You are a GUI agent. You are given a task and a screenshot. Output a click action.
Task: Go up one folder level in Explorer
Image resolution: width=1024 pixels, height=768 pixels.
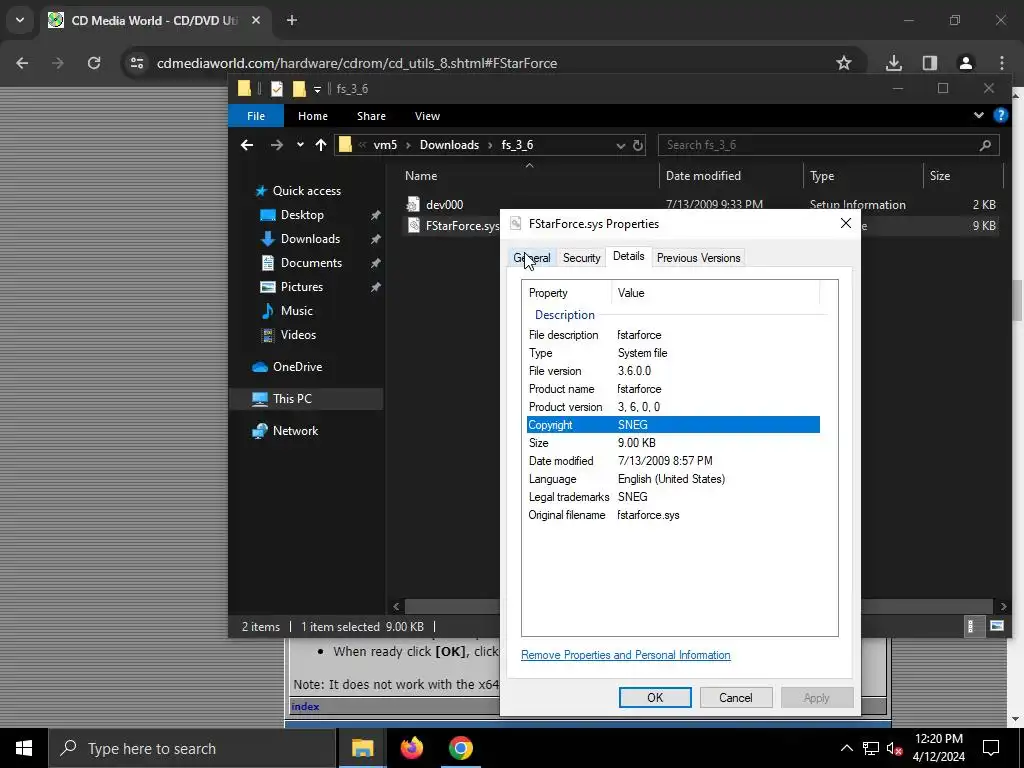321,145
